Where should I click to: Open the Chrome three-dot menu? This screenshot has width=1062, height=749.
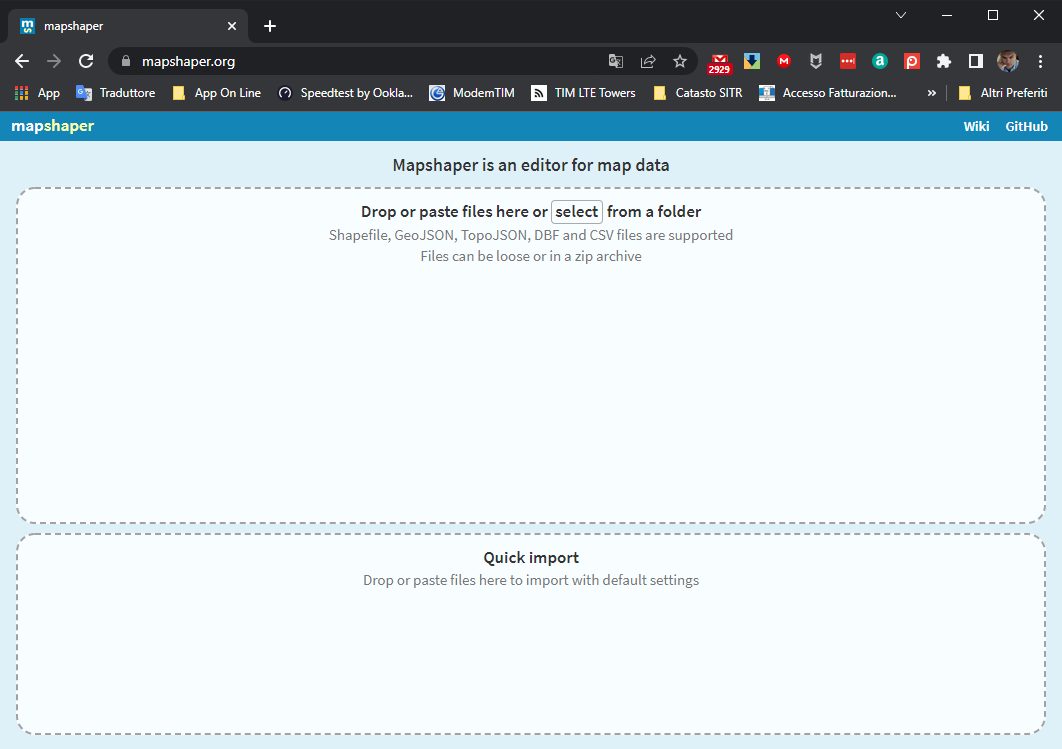pos(1040,61)
